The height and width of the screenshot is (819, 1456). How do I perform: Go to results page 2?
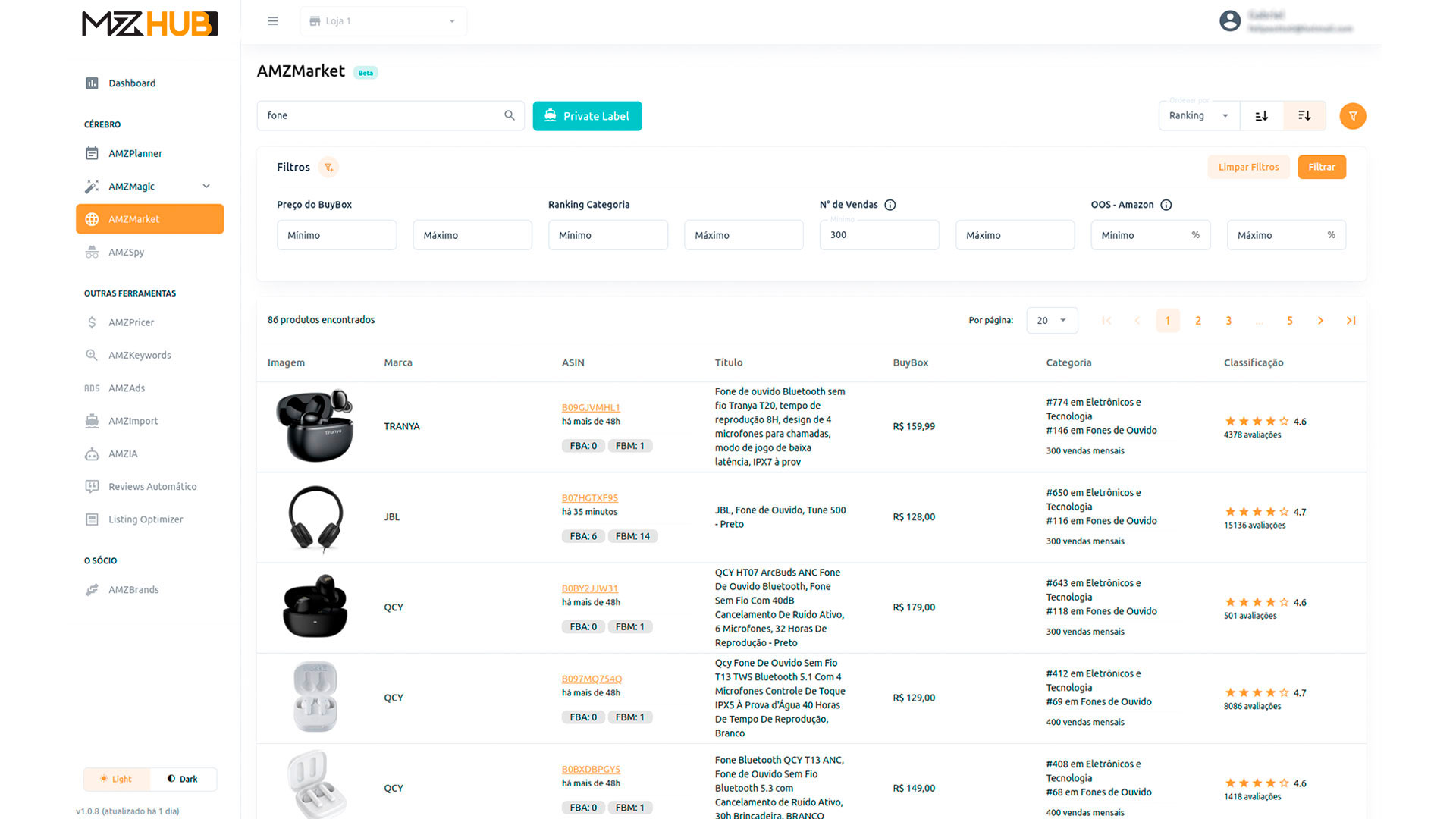coord(1198,321)
